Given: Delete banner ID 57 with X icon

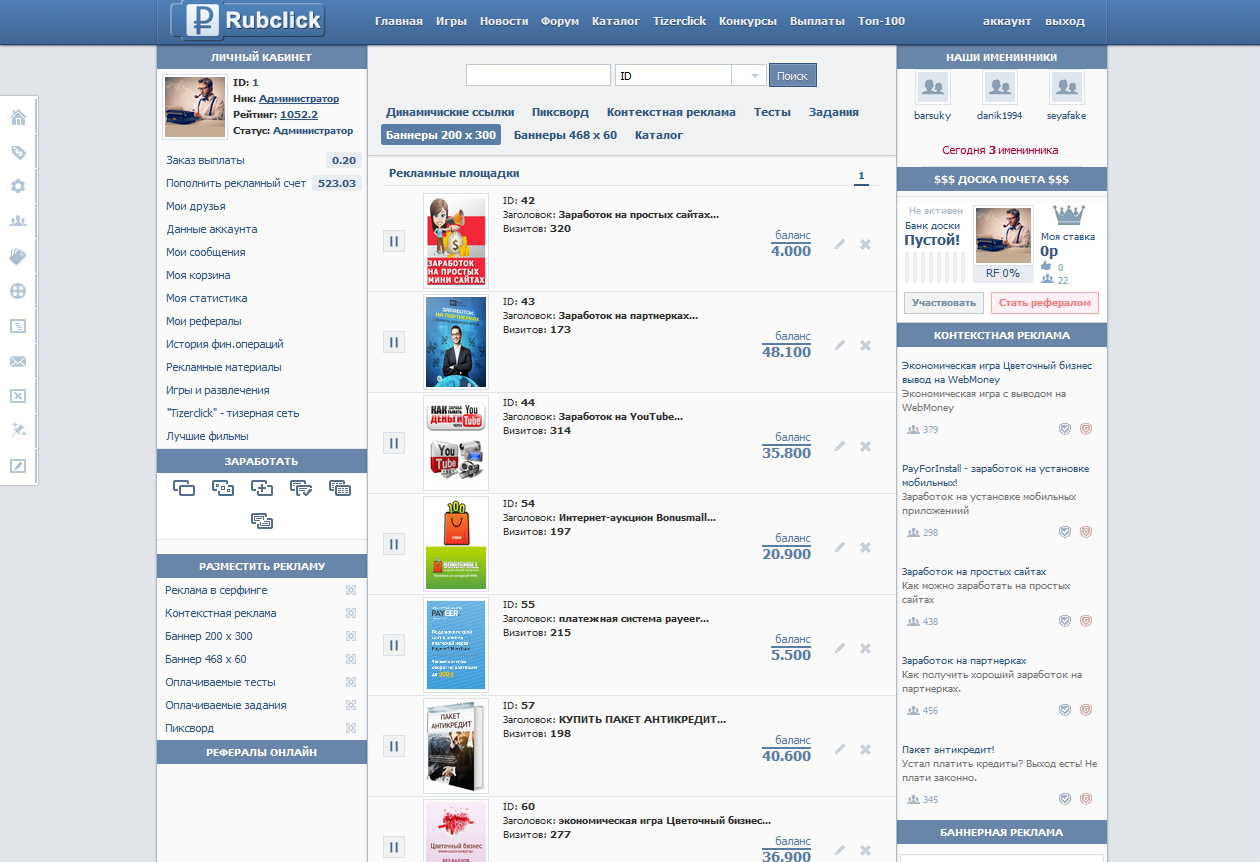Looking at the screenshot, I should (866, 749).
